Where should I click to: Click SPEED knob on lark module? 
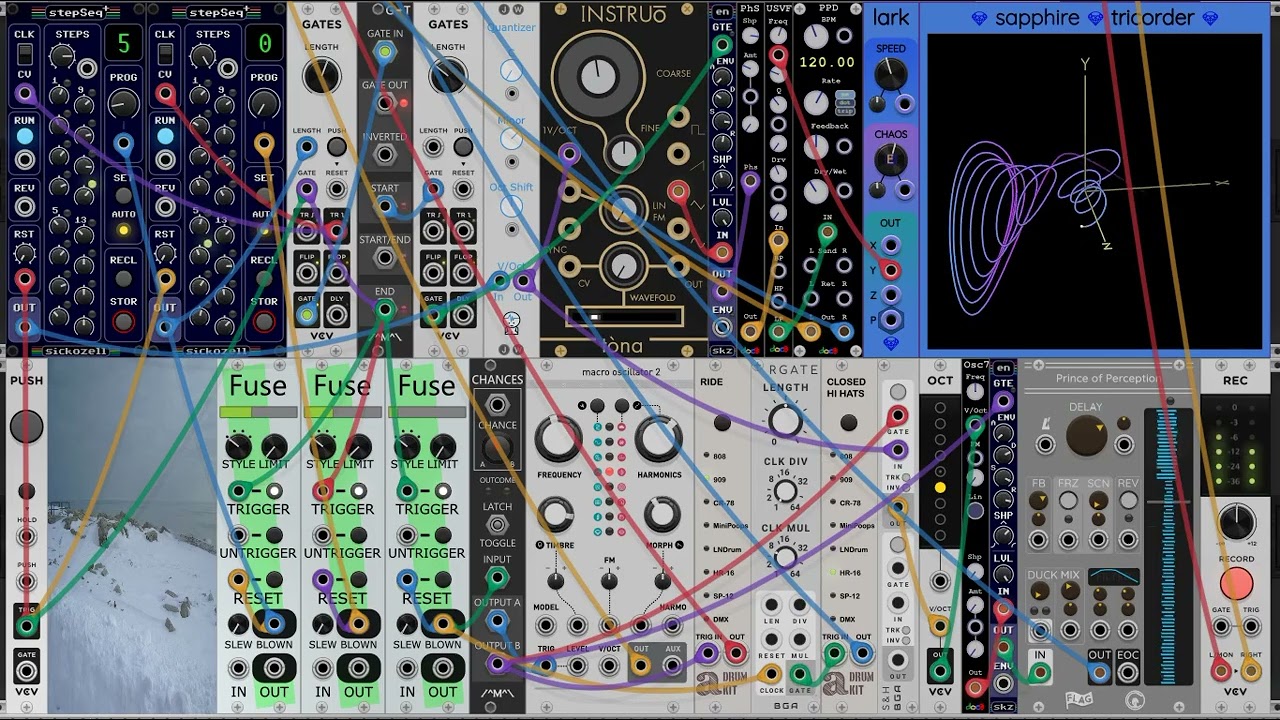pyautogui.click(x=890, y=75)
